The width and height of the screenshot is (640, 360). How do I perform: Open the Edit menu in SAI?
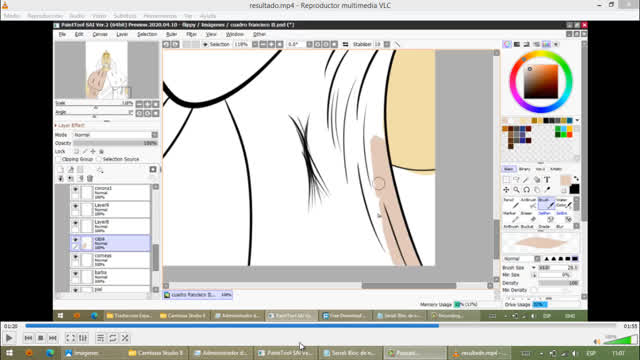pyautogui.click(x=79, y=34)
